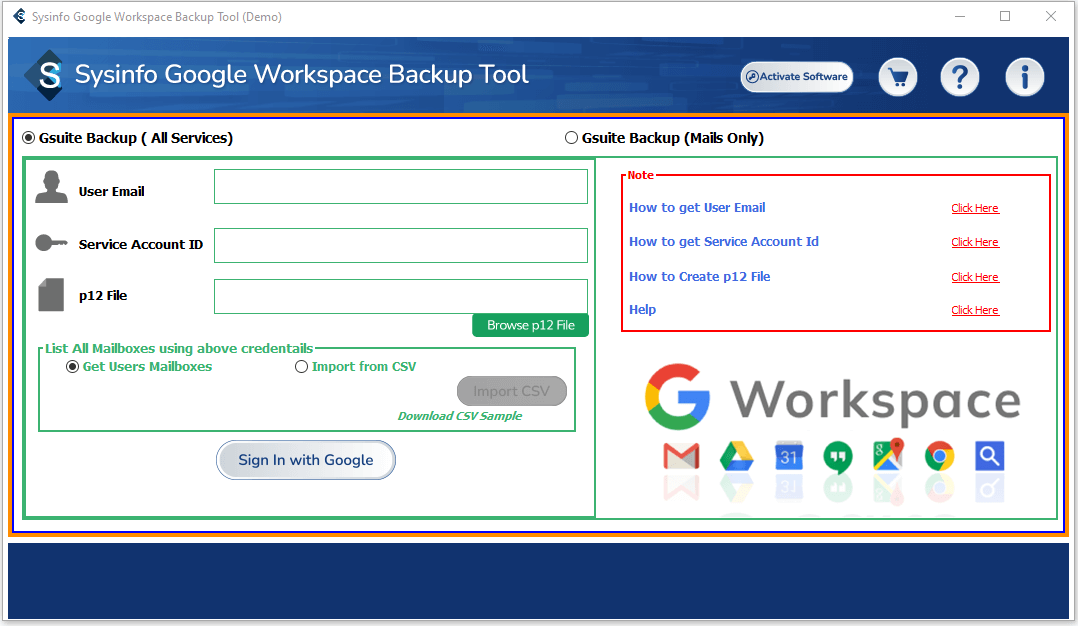This screenshot has height=626, width=1078.
Task: Minimize the Sysinfo window
Action: click(x=960, y=16)
